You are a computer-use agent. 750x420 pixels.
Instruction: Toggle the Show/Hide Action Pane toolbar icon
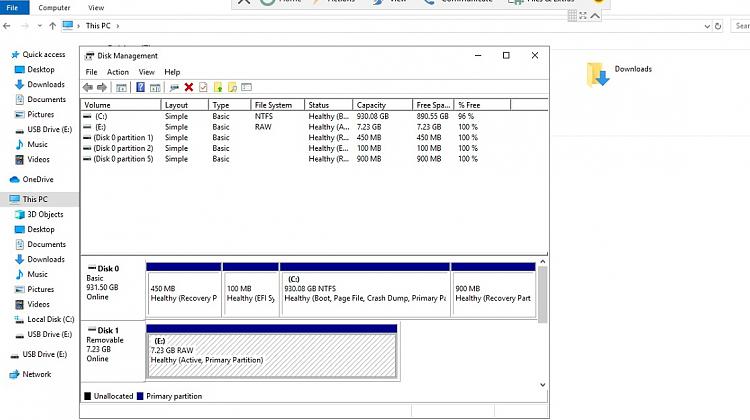[x=155, y=87]
